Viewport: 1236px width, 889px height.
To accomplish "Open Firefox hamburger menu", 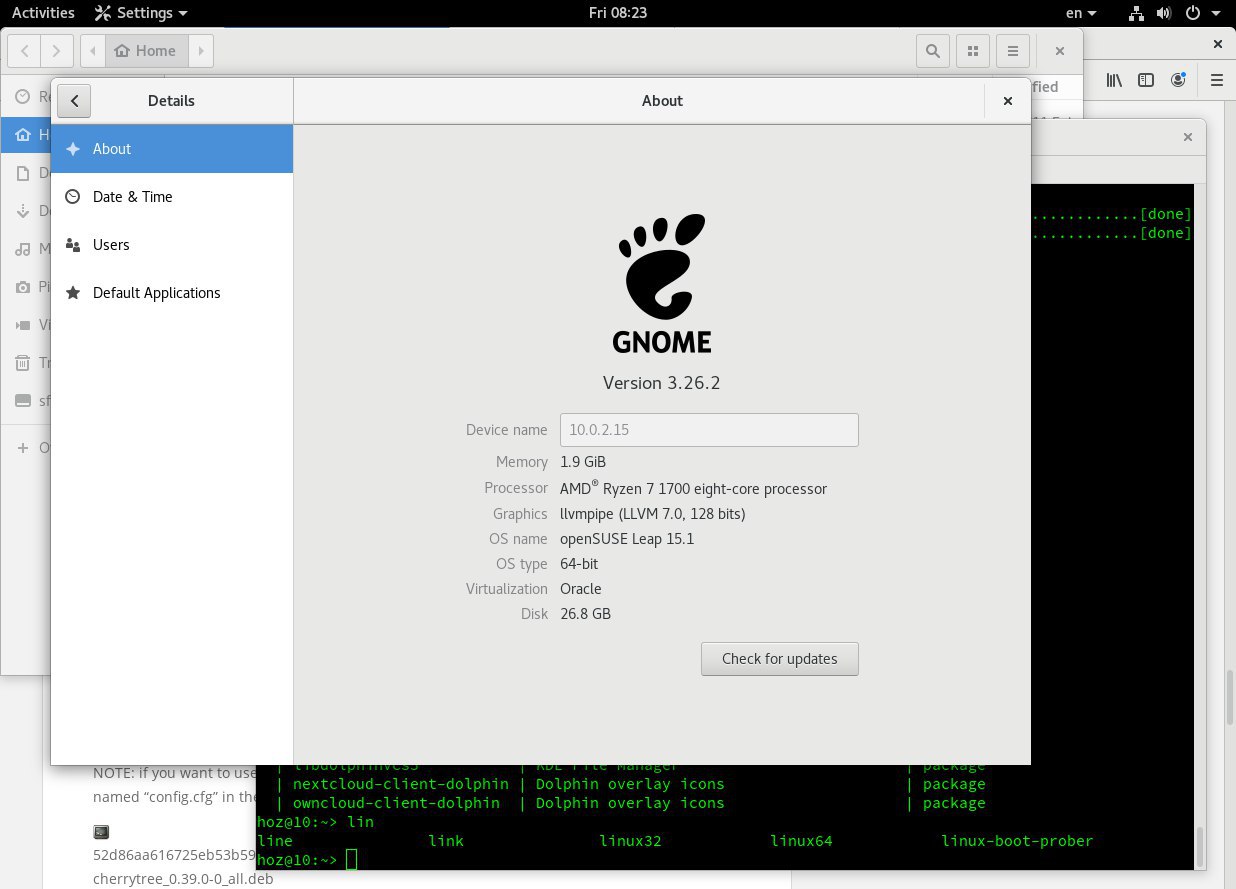I will point(1217,80).
